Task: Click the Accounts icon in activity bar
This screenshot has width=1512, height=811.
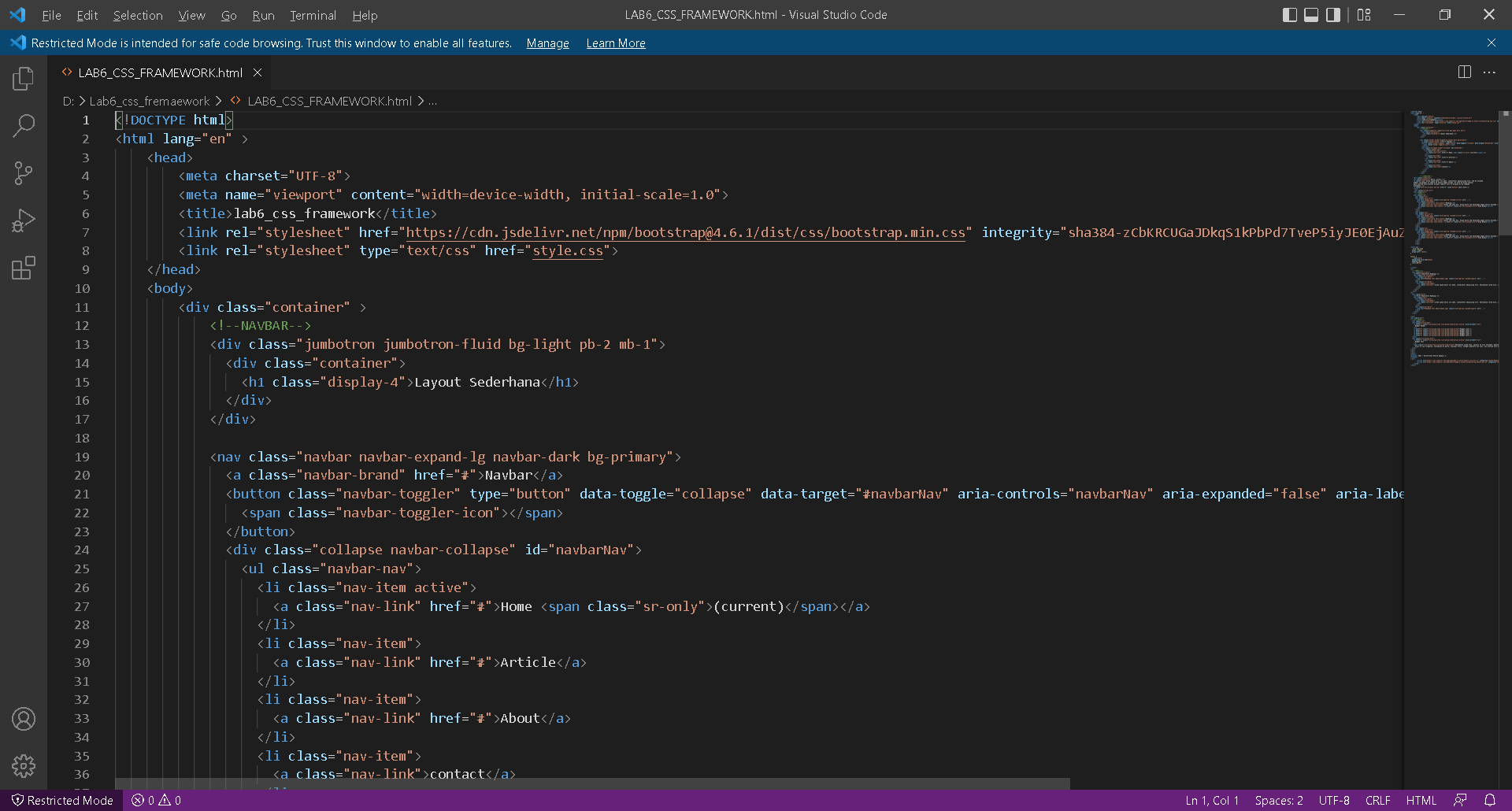Action: [x=24, y=719]
